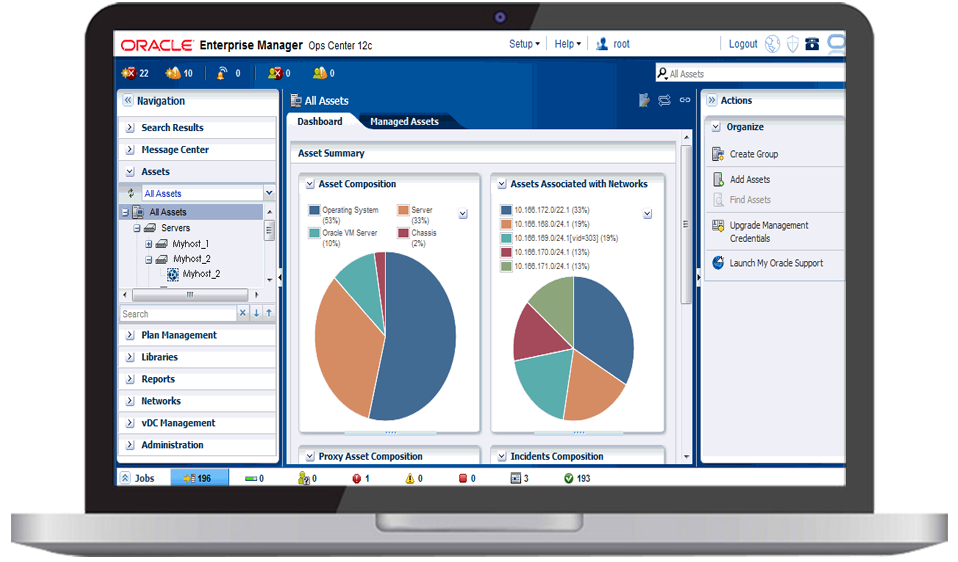Screen dimensions: 958x562
Task: Open the All Assets dropdown in Navigation
Action: coord(269,193)
